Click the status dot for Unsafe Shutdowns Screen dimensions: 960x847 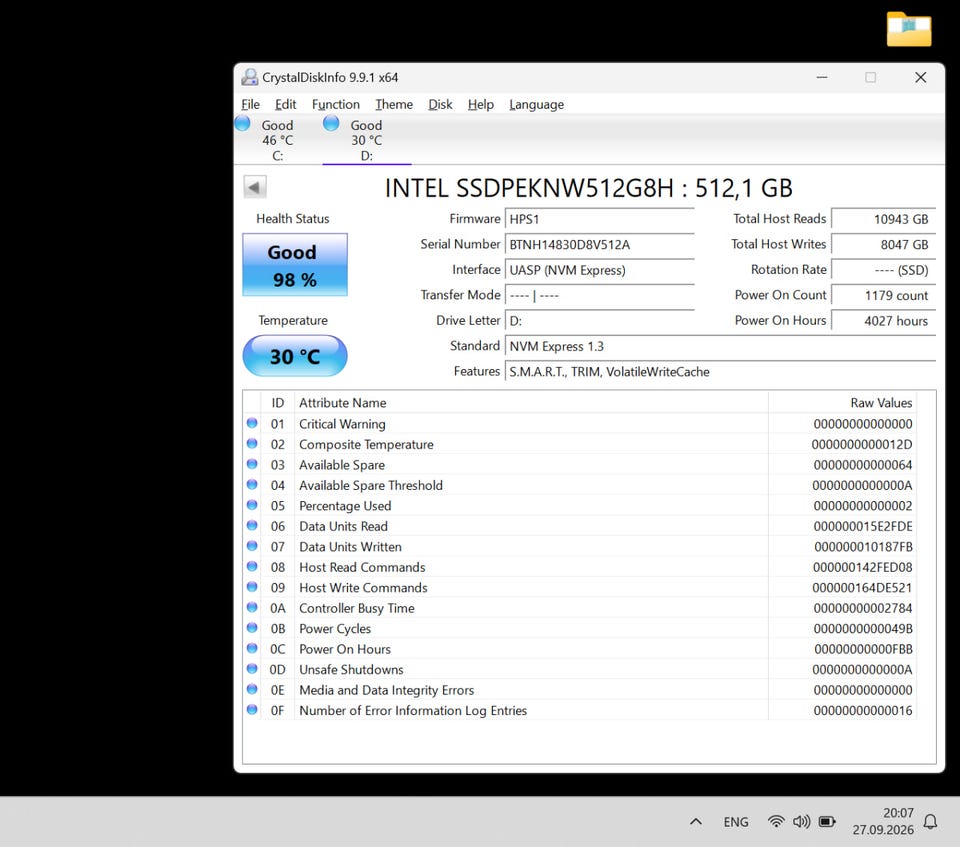[252, 669]
